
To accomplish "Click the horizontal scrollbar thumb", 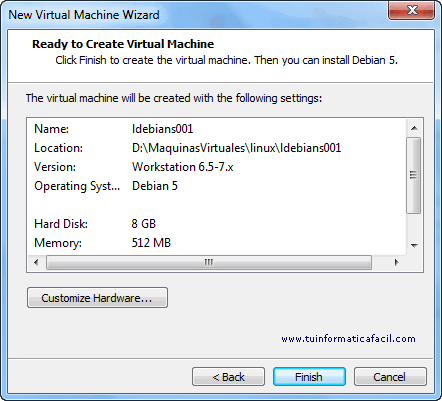I will (209, 262).
